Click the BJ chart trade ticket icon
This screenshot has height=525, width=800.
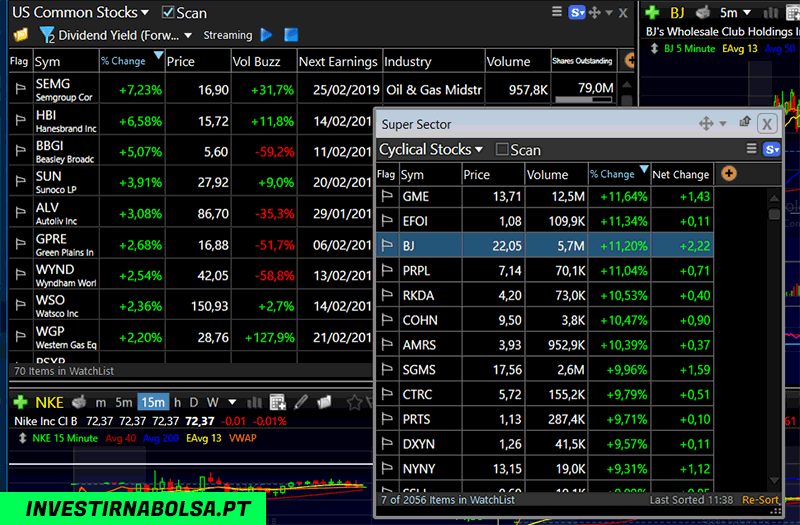703,12
